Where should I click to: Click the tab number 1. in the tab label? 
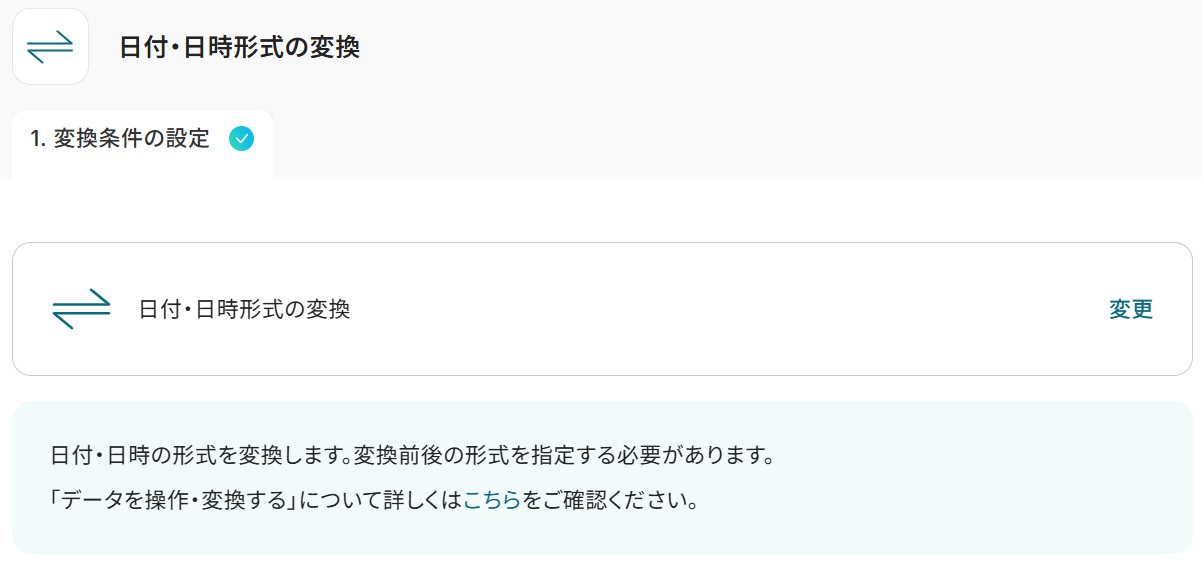click(x=38, y=139)
